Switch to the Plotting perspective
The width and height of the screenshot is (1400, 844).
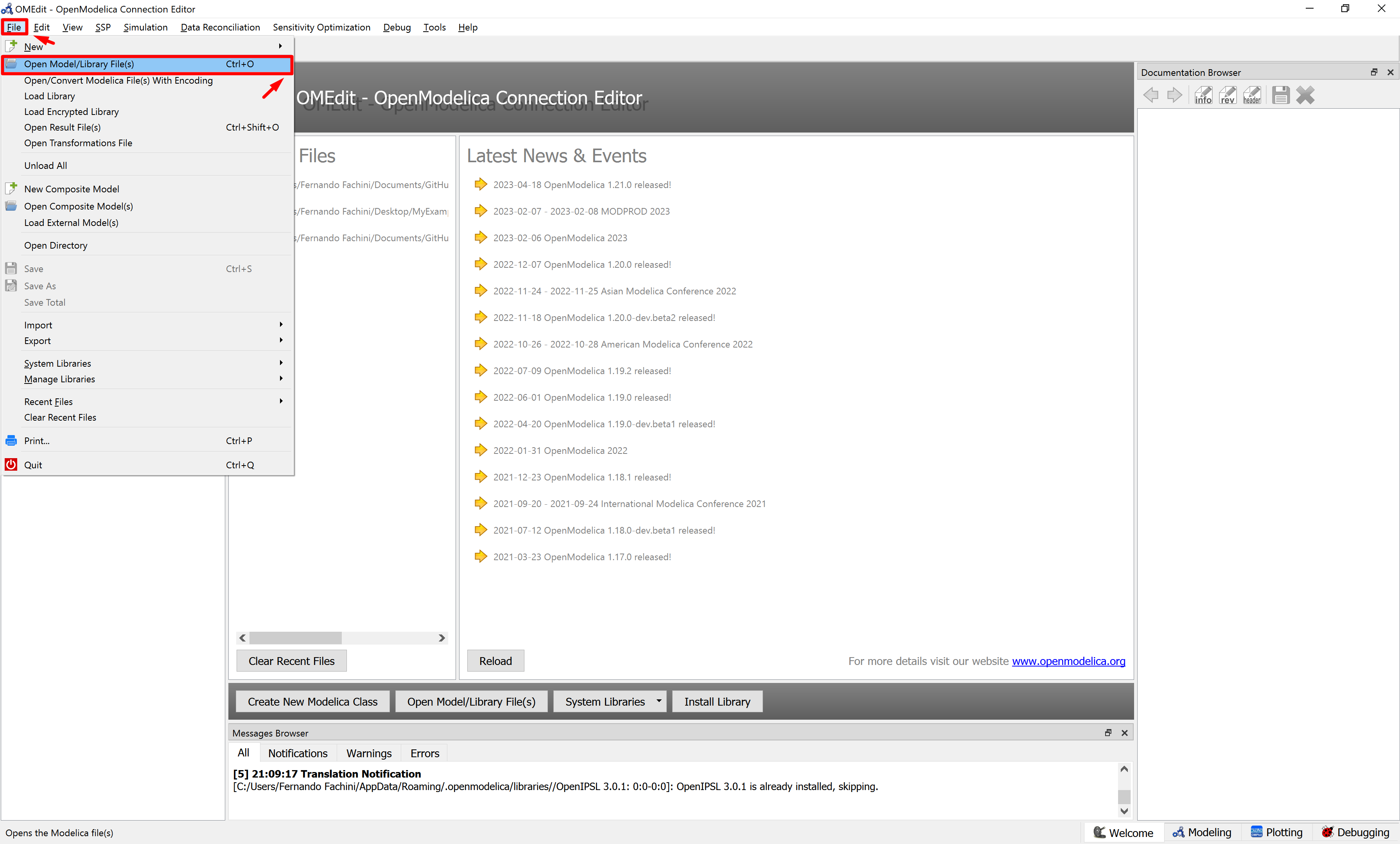pos(1276,832)
